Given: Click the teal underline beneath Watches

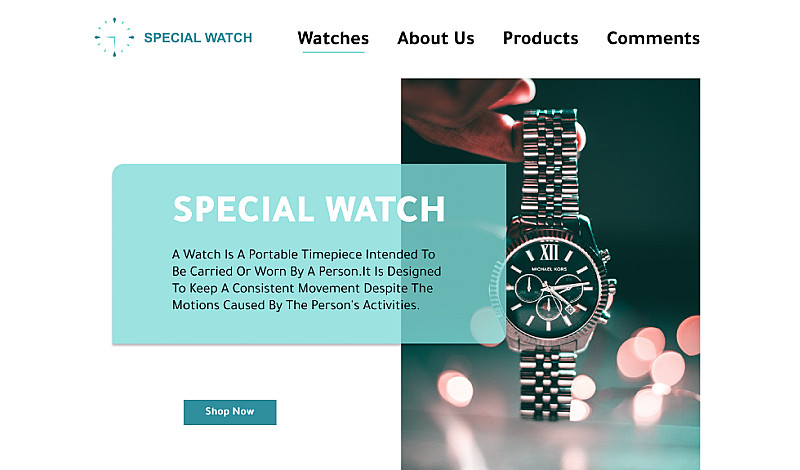Looking at the screenshot, I should (x=333, y=52).
